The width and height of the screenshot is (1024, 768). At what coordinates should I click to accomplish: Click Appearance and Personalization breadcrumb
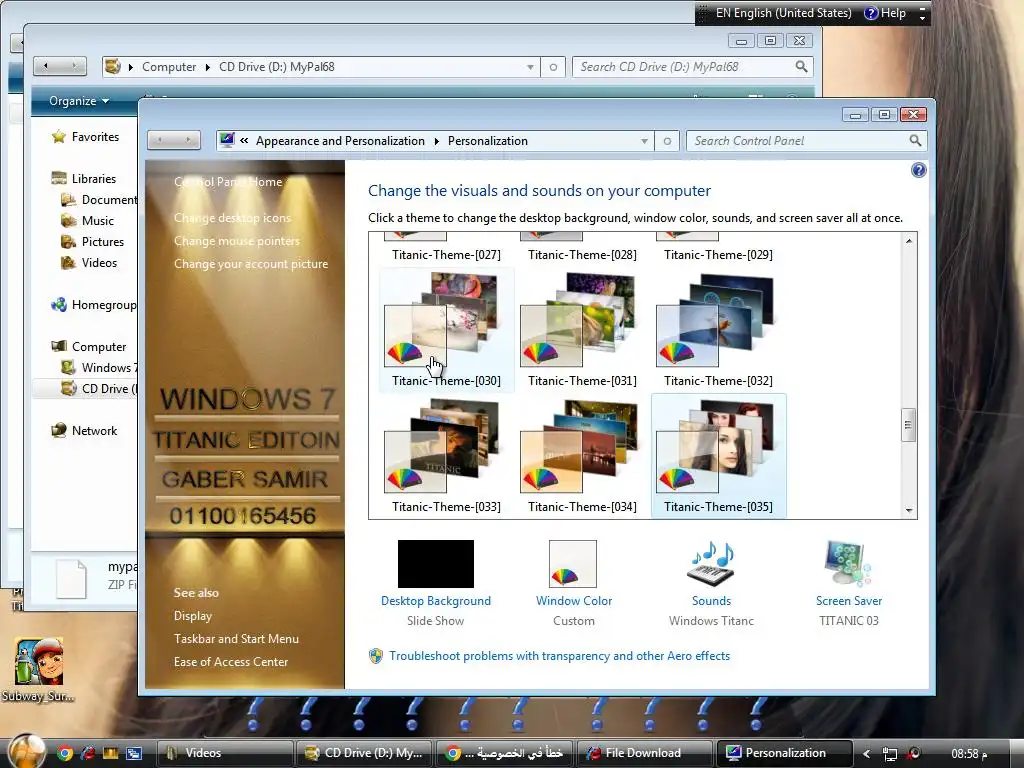coord(340,141)
